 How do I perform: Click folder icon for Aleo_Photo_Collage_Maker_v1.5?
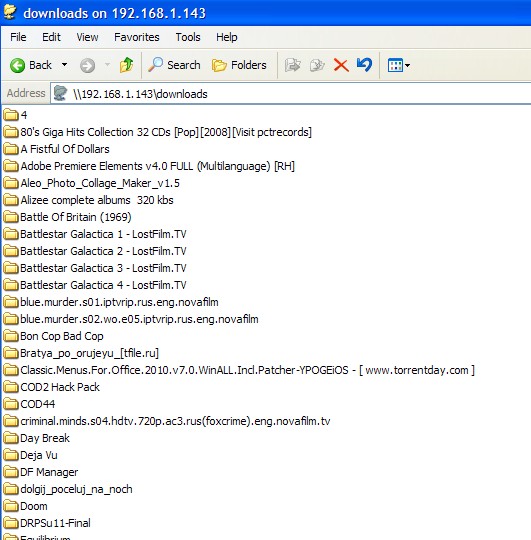coord(11,183)
